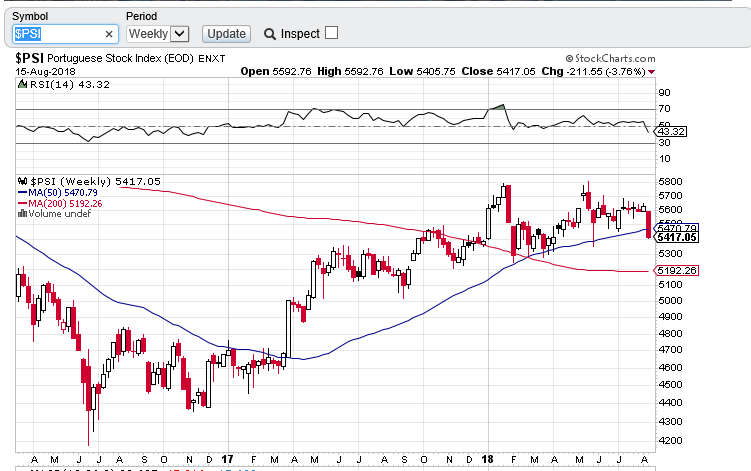This screenshot has width=751, height=471.
Task: Click the Close 5417.05 value
Action: point(498,71)
